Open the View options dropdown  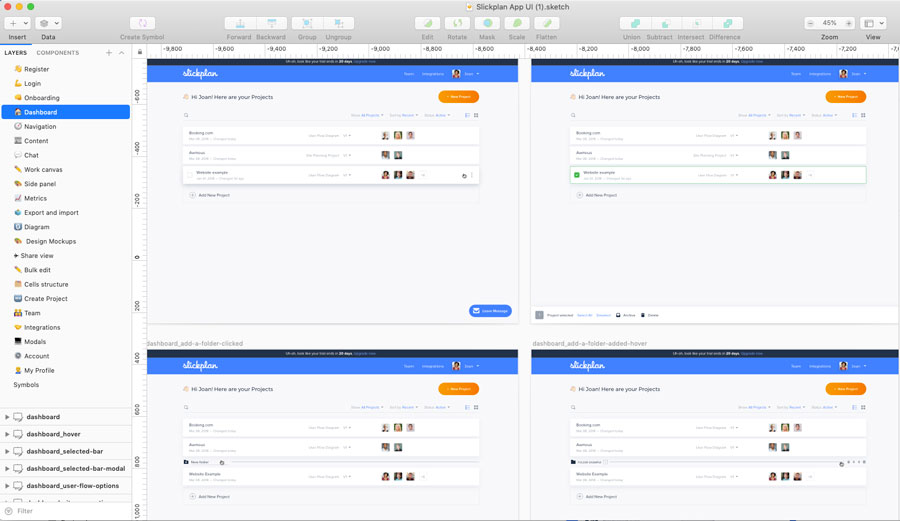pyautogui.click(x=873, y=23)
